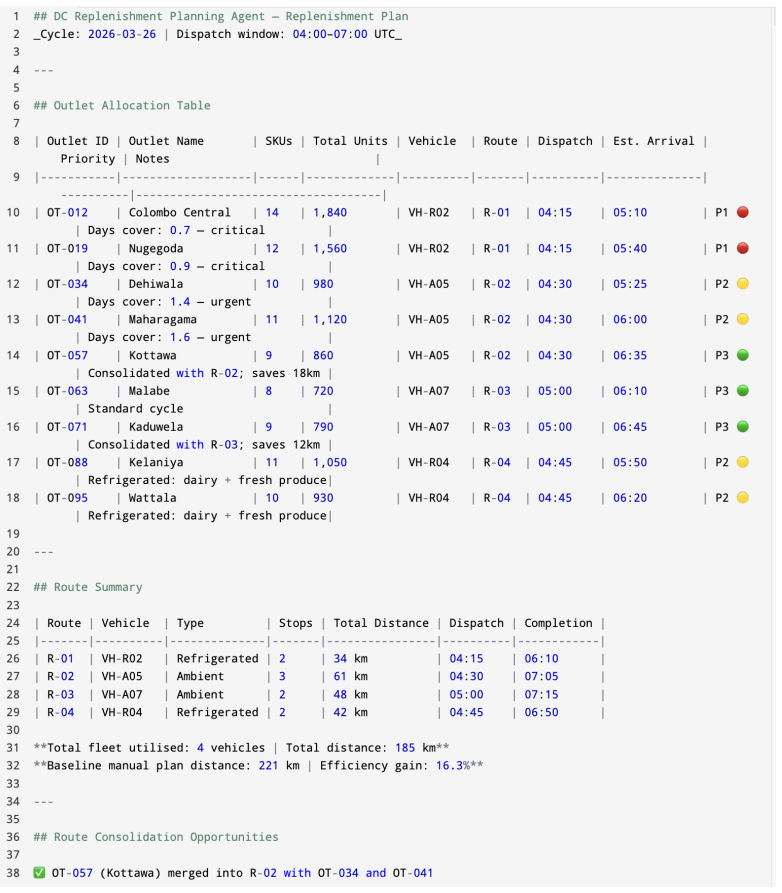
Task: Click completion time 06:50 for R-04
Action: coord(541,712)
